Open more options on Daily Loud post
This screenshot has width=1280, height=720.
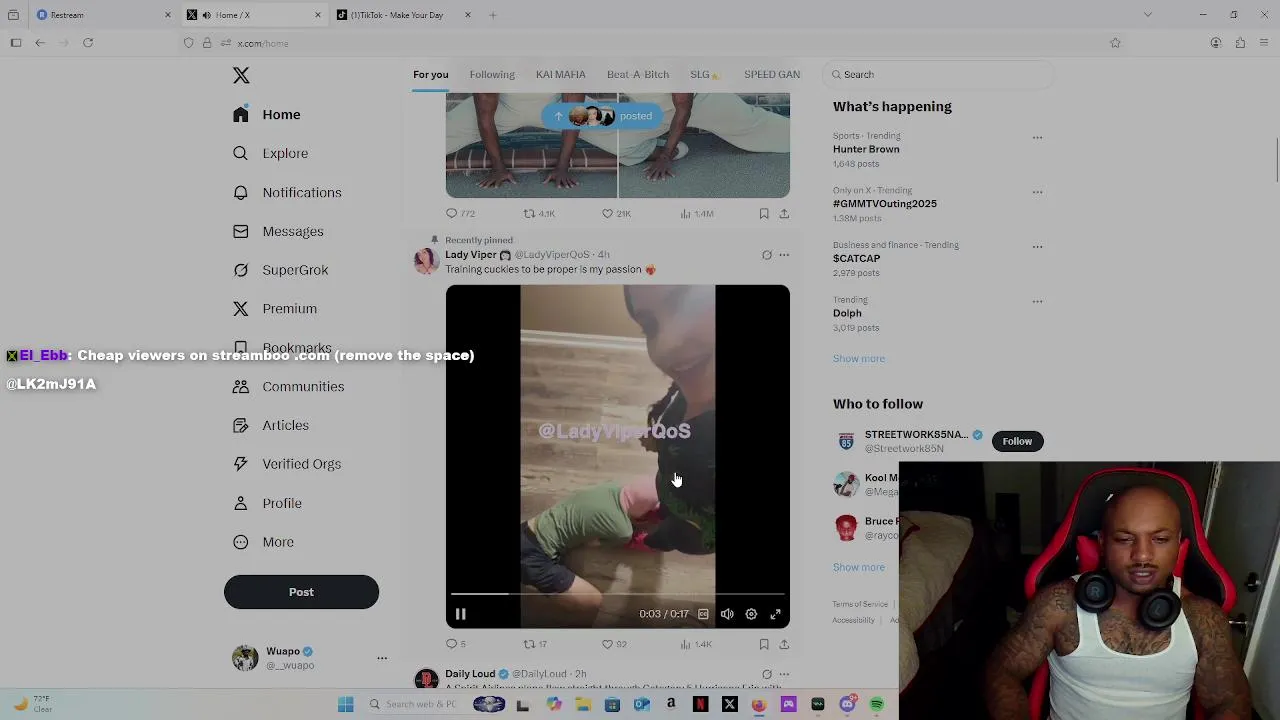784,674
